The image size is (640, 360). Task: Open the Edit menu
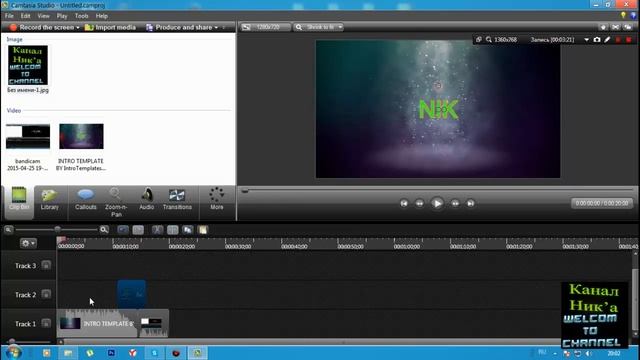coord(25,16)
